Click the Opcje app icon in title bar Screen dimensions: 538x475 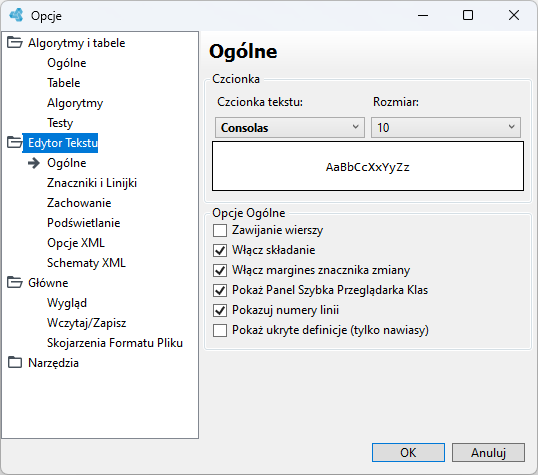(16, 15)
